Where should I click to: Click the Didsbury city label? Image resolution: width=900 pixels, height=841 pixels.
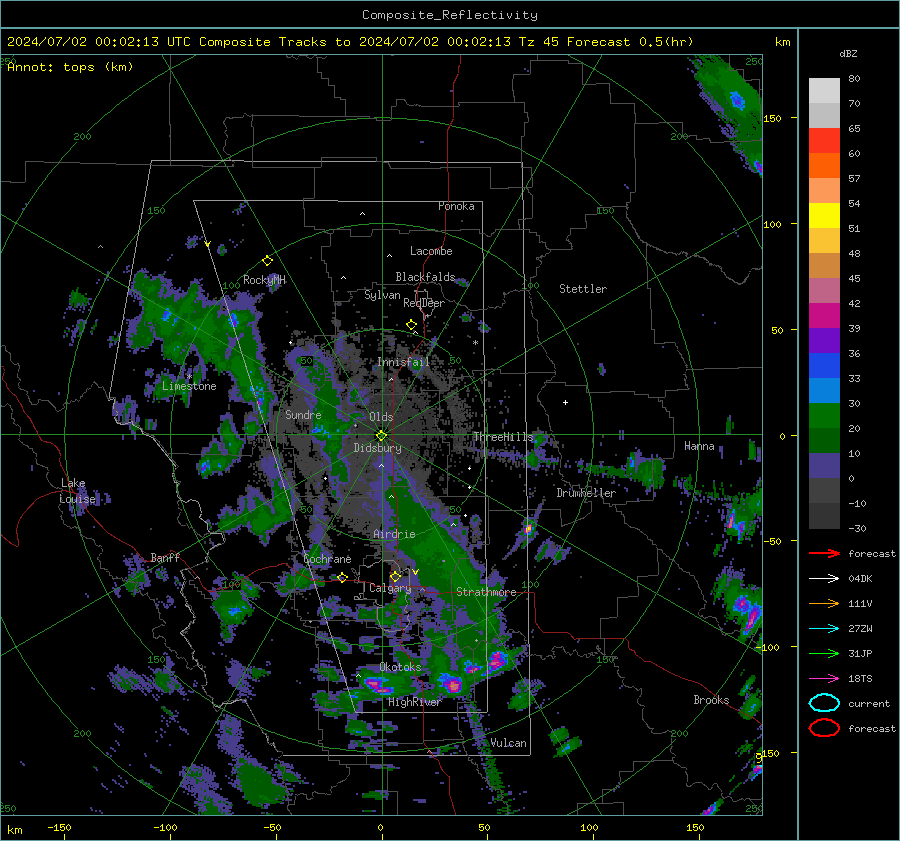tap(377, 448)
